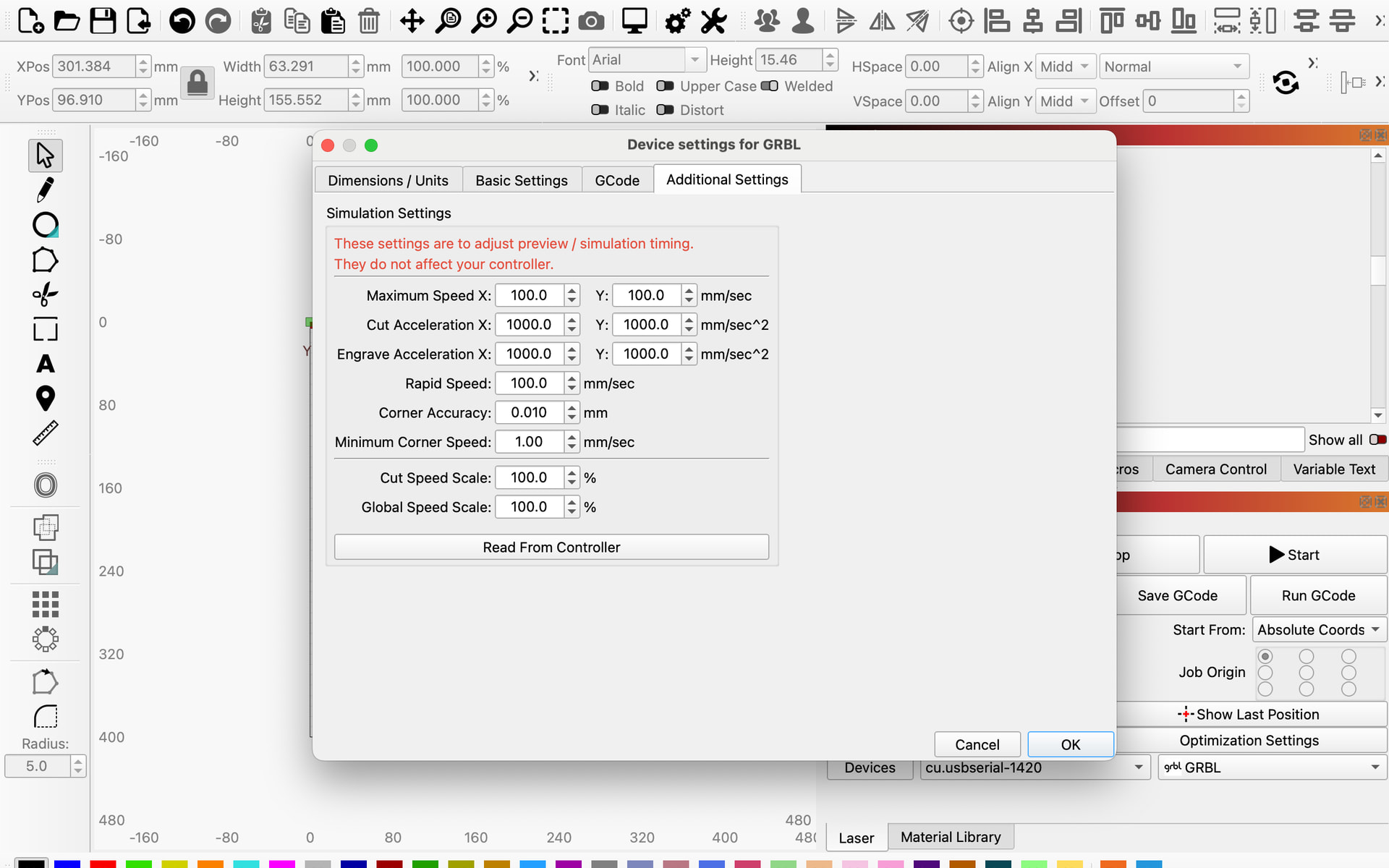Pick the red color swatch in palette
The image size is (1389, 868).
point(103,864)
